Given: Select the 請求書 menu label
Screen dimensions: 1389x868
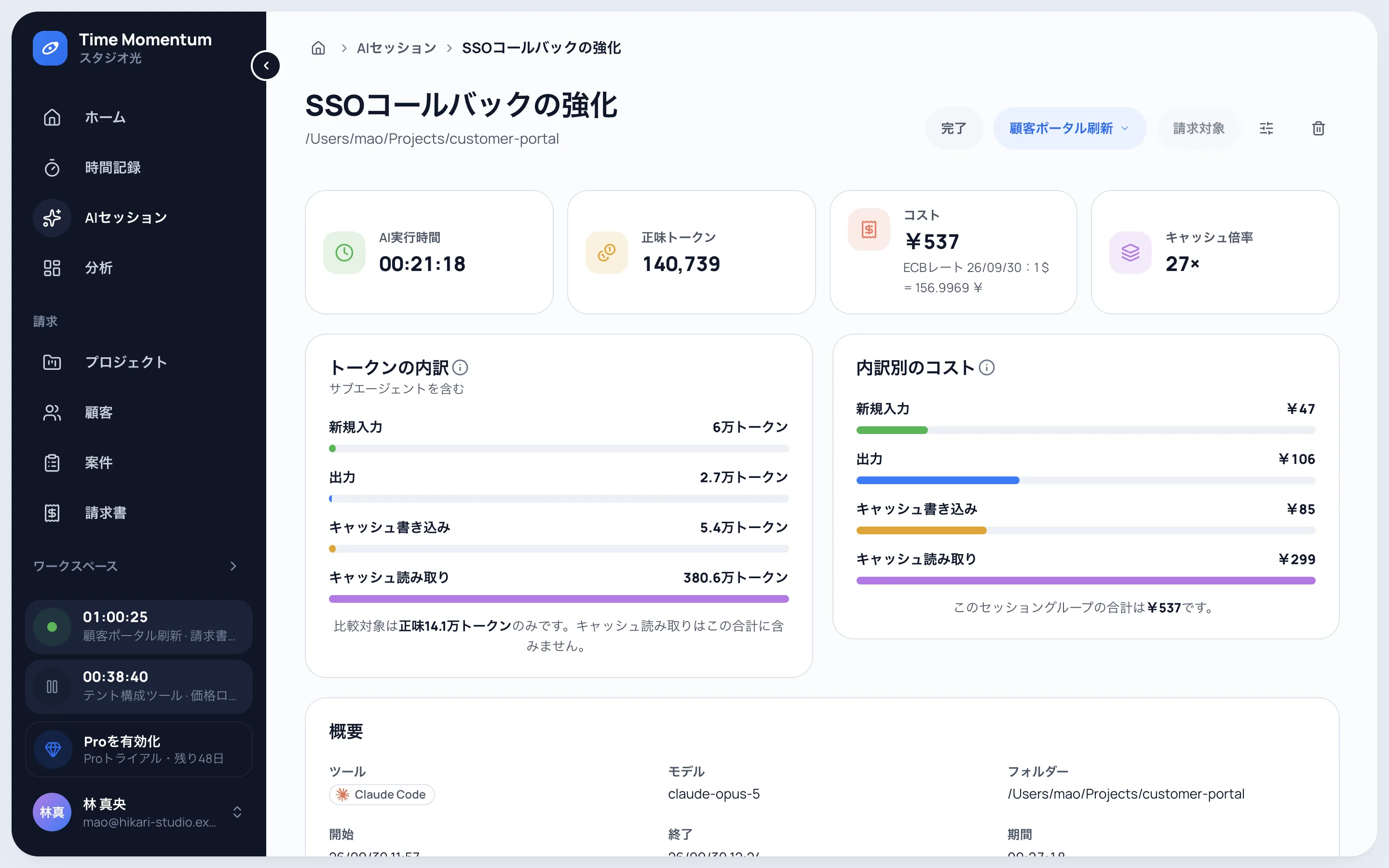Looking at the screenshot, I should 106,513.
